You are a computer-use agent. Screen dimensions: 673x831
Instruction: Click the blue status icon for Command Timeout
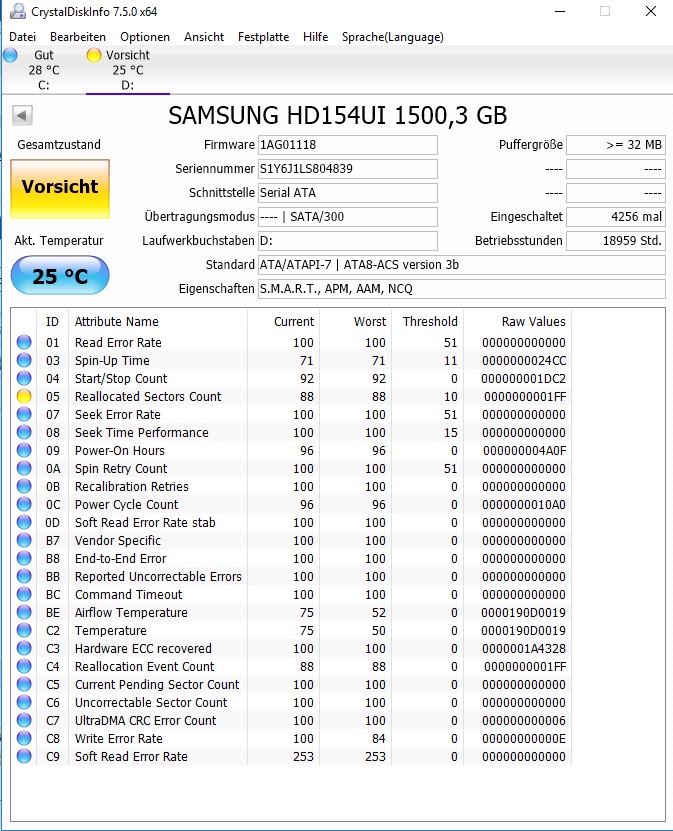pyautogui.click(x=24, y=594)
